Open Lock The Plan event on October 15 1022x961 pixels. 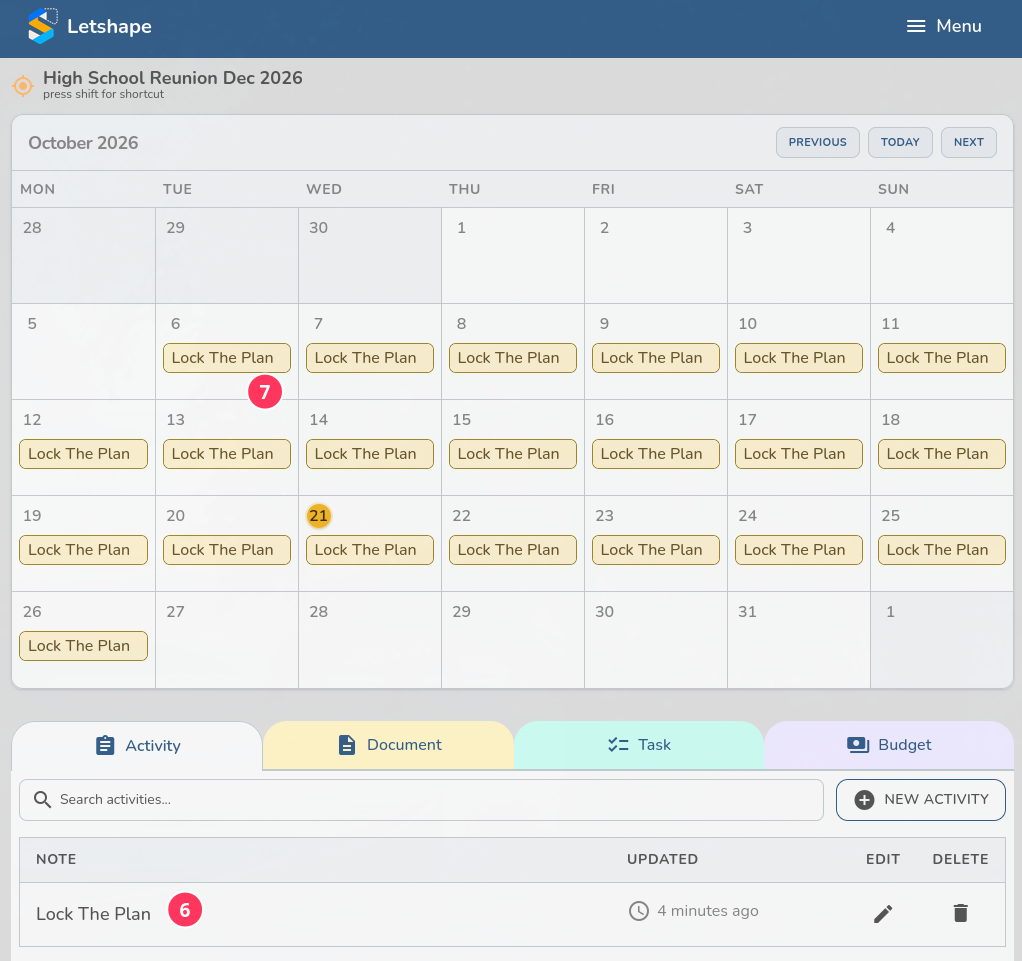513,454
